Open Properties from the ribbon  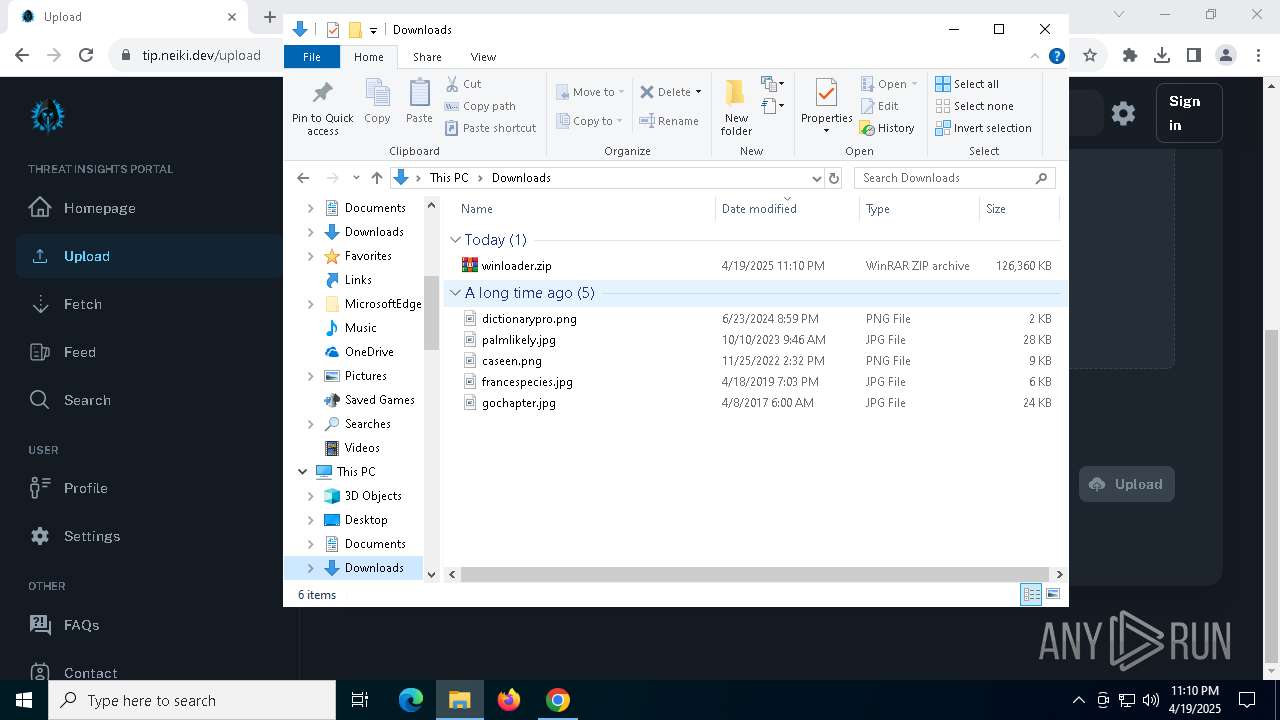pyautogui.click(x=826, y=107)
